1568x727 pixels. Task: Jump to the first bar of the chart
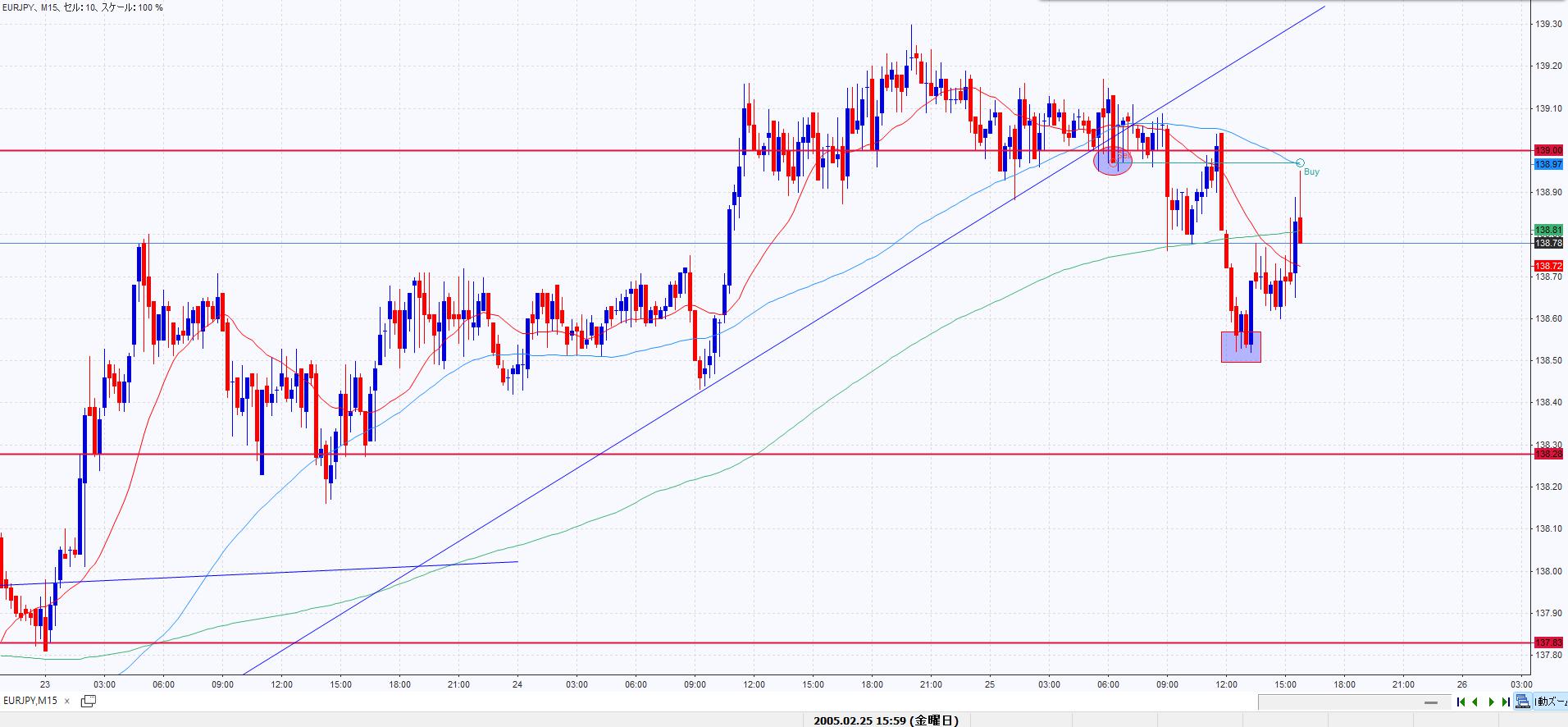[x=1461, y=702]
